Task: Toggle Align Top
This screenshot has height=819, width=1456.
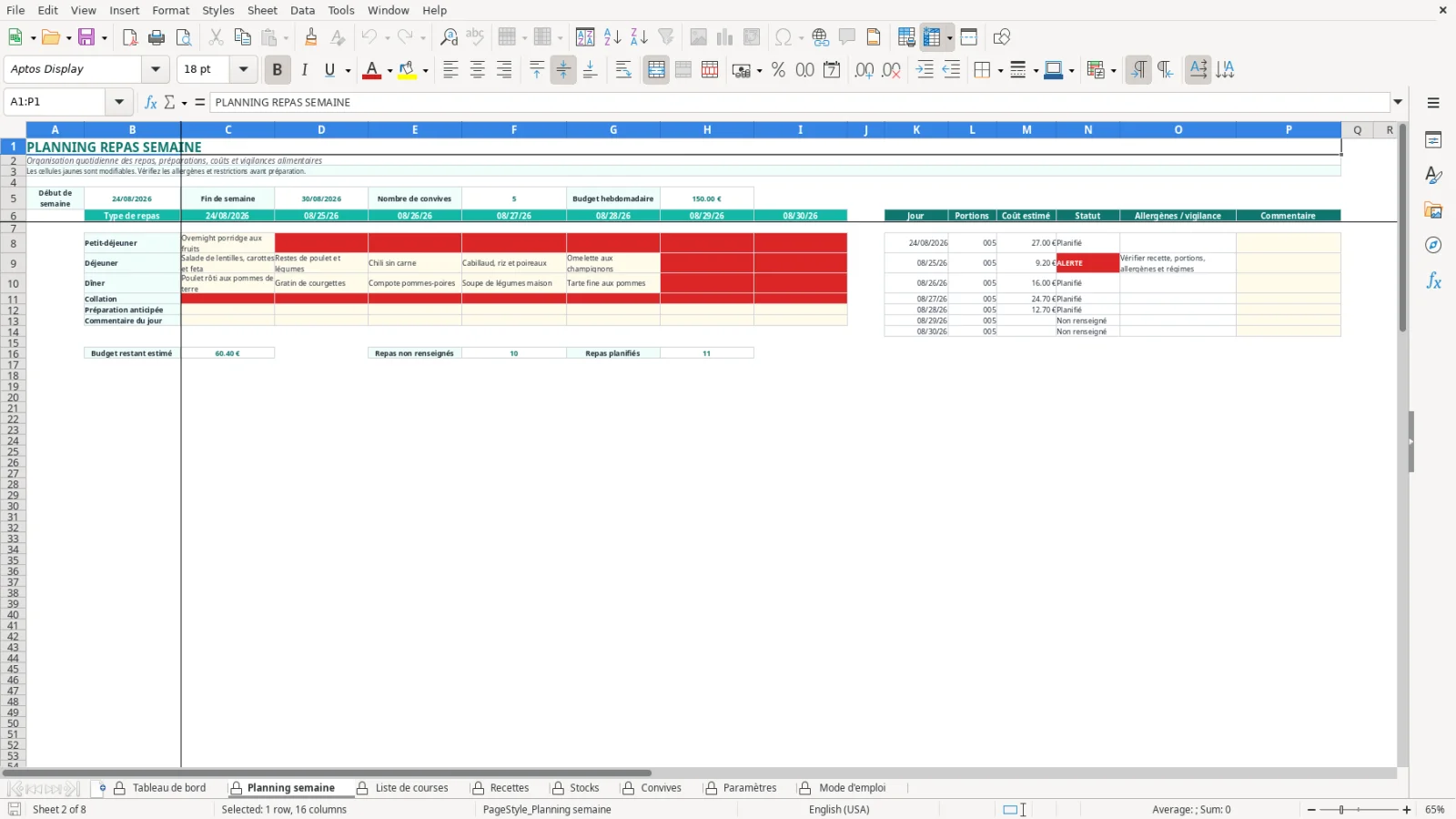Action: click(x=537, y=70)
